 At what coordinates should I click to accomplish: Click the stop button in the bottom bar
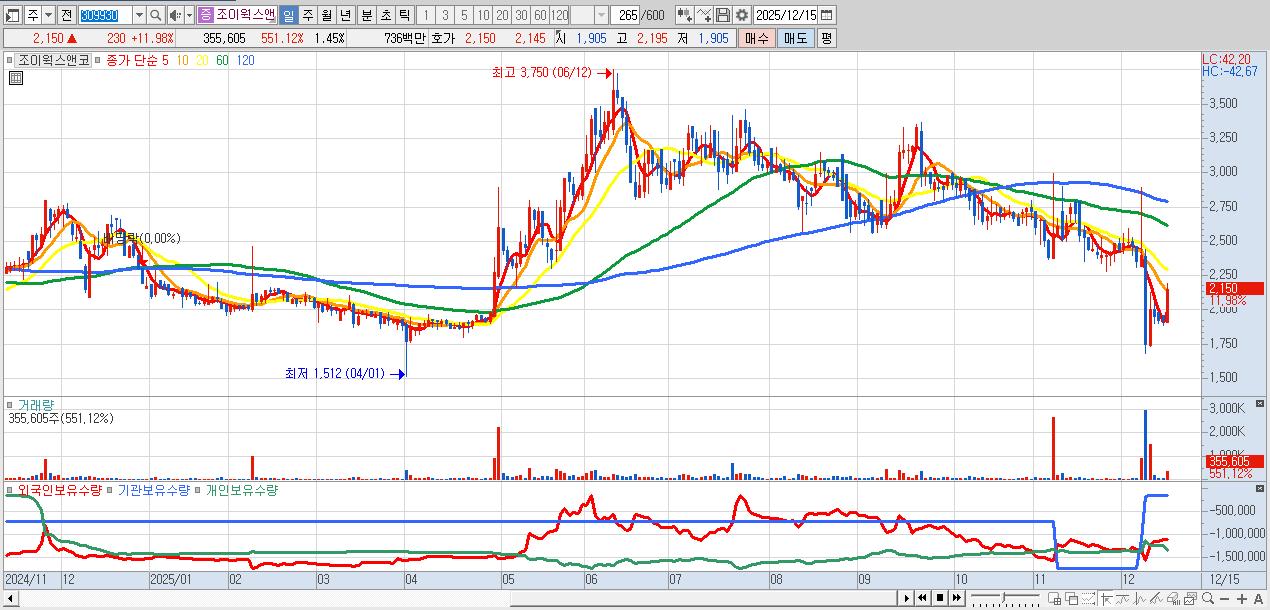click(x=940, y=598)
